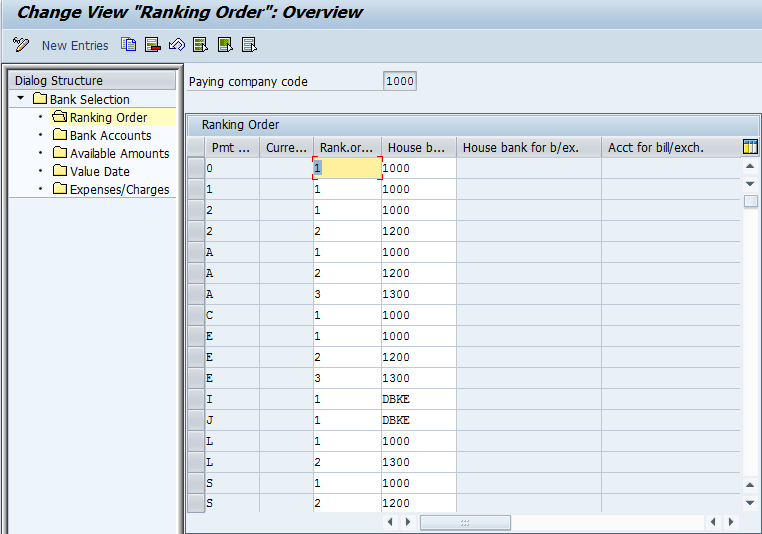Click the Delete row icon in toolbar
The width and height of the screenshot is (762, 534).
point(152,45)
